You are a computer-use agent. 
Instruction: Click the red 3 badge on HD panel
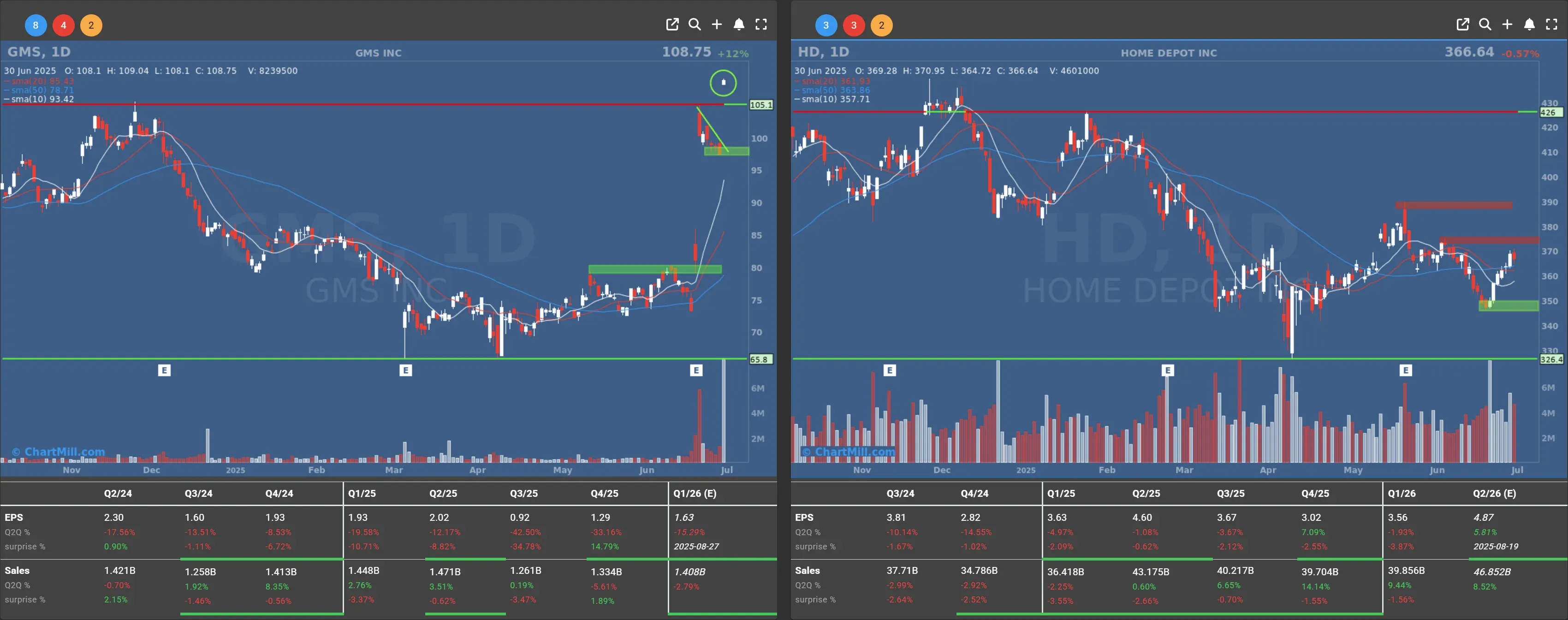click(x=854, y=25)
